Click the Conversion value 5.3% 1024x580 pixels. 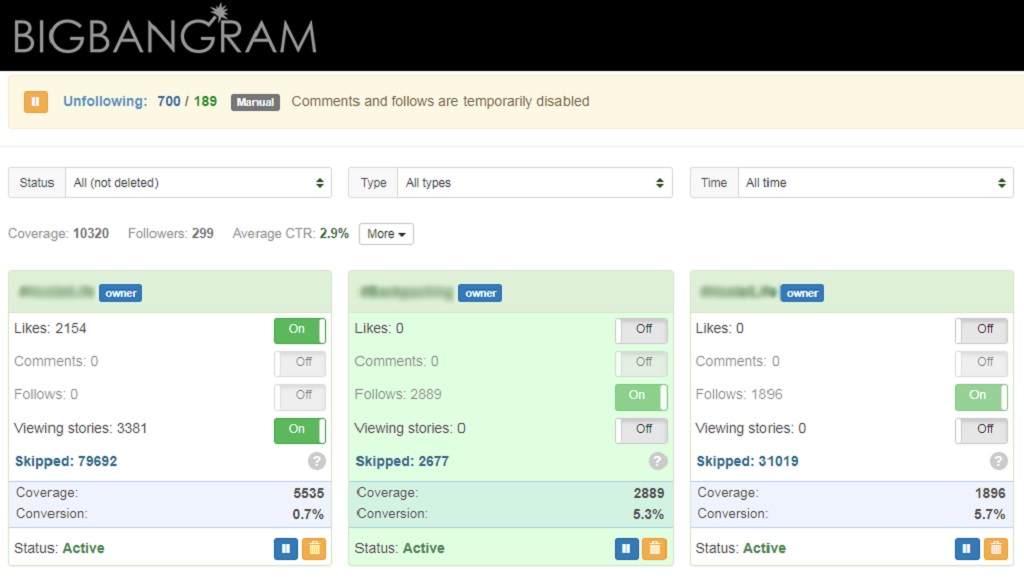pos(648,514)
